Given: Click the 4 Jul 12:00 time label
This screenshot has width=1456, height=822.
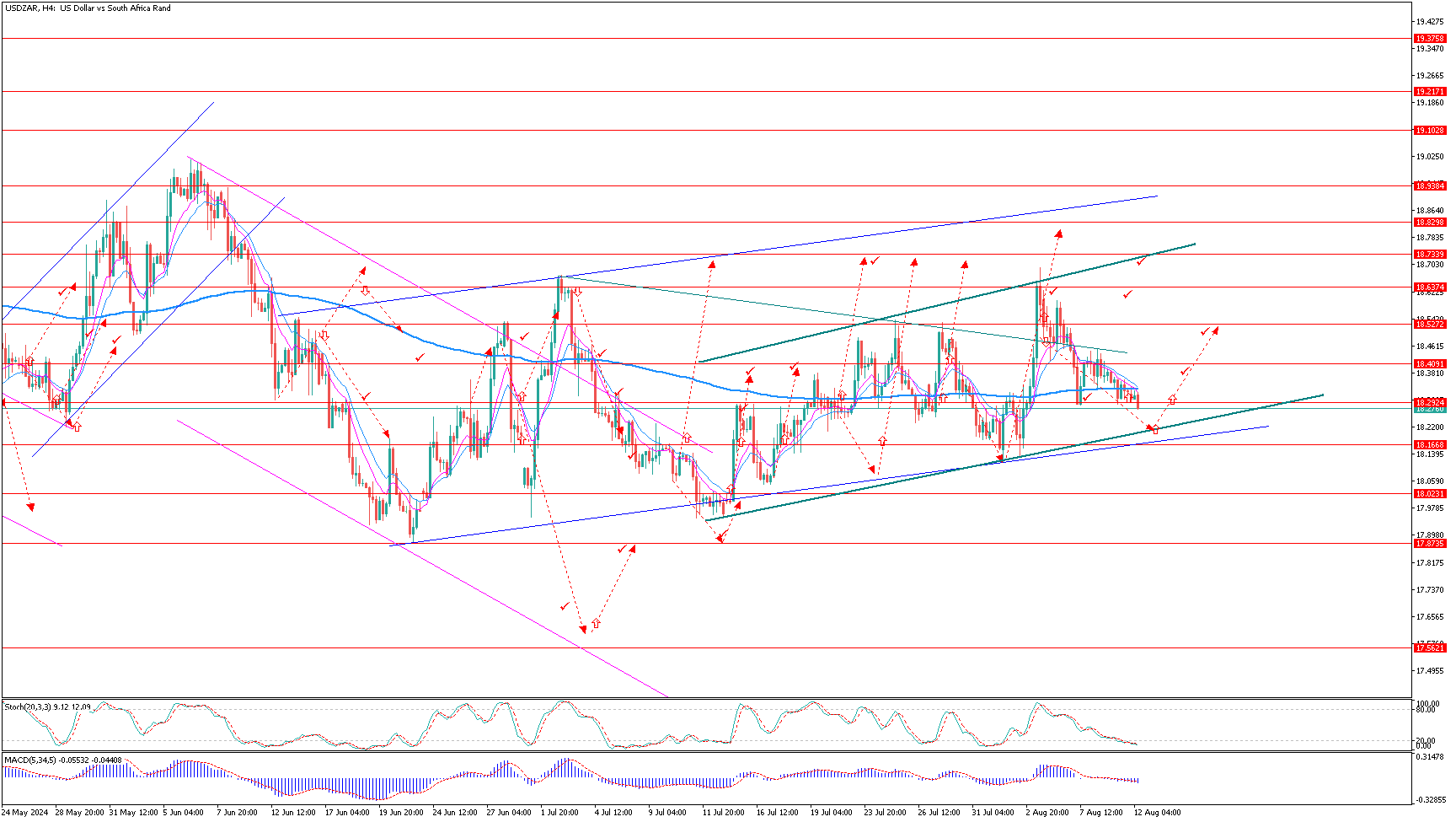Looking at the screenshot, I should (x=613, y=813).
